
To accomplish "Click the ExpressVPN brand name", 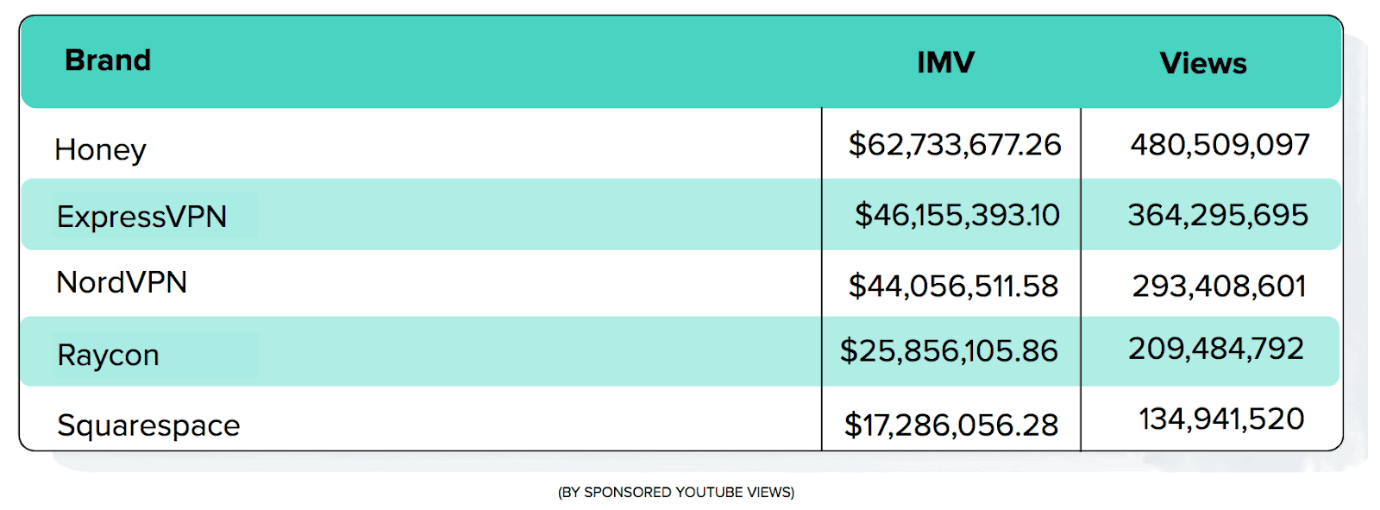I will pyautogui.click(x=142, y=217).
